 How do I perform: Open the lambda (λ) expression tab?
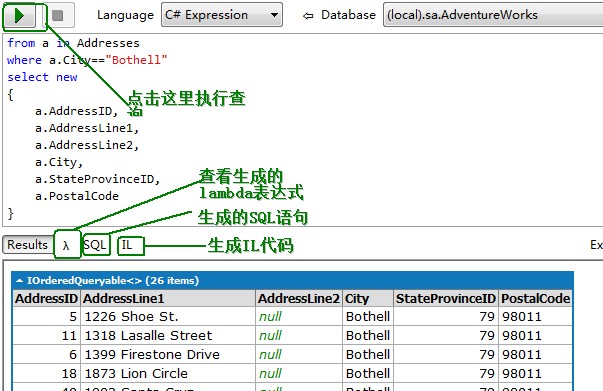(x=67, y=245)
